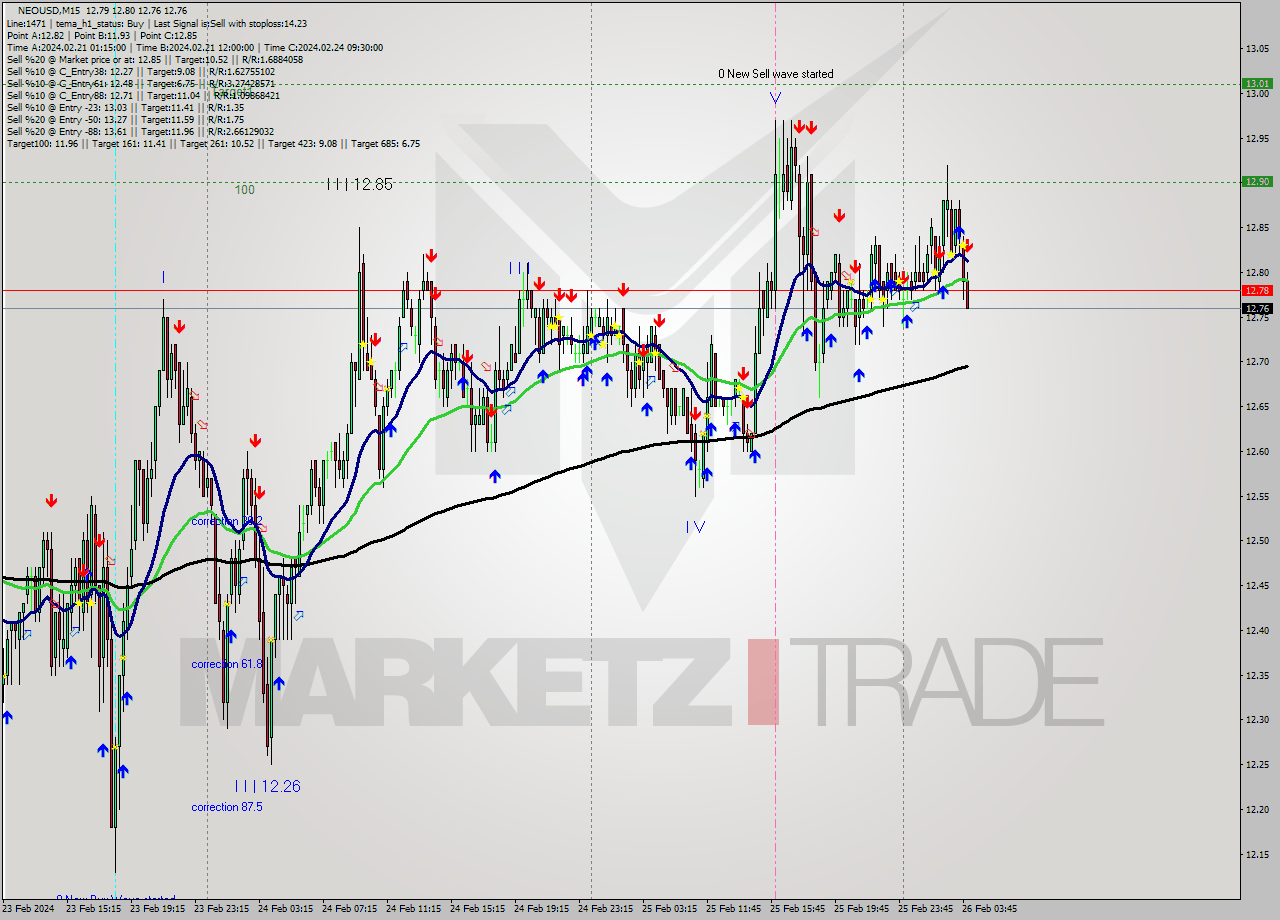Click the '24 Feb 19:15' time label
This screenshot has width=1280, height=920.
[x=541, y=909]
